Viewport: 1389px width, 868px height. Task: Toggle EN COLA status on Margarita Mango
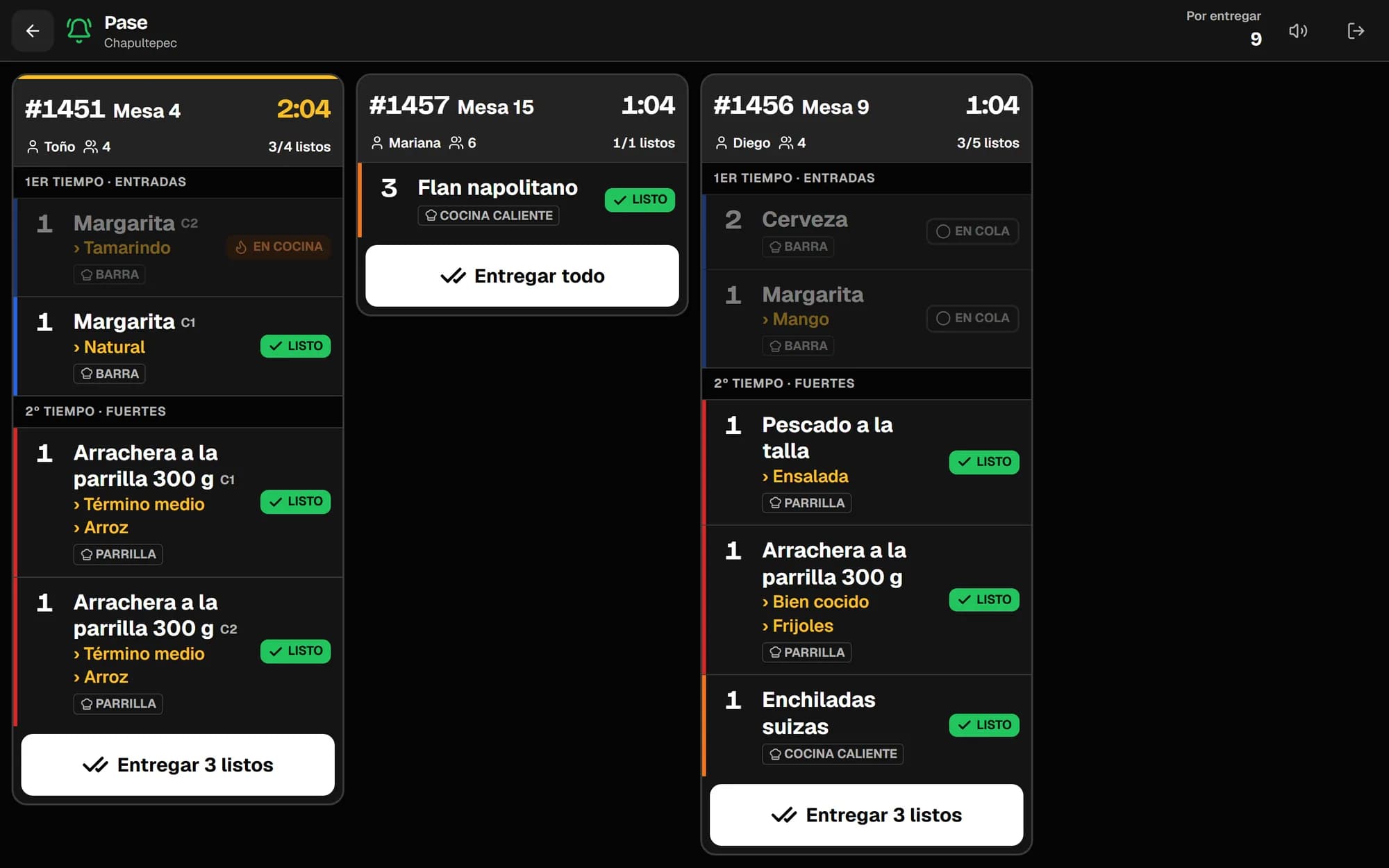(972, 318)
